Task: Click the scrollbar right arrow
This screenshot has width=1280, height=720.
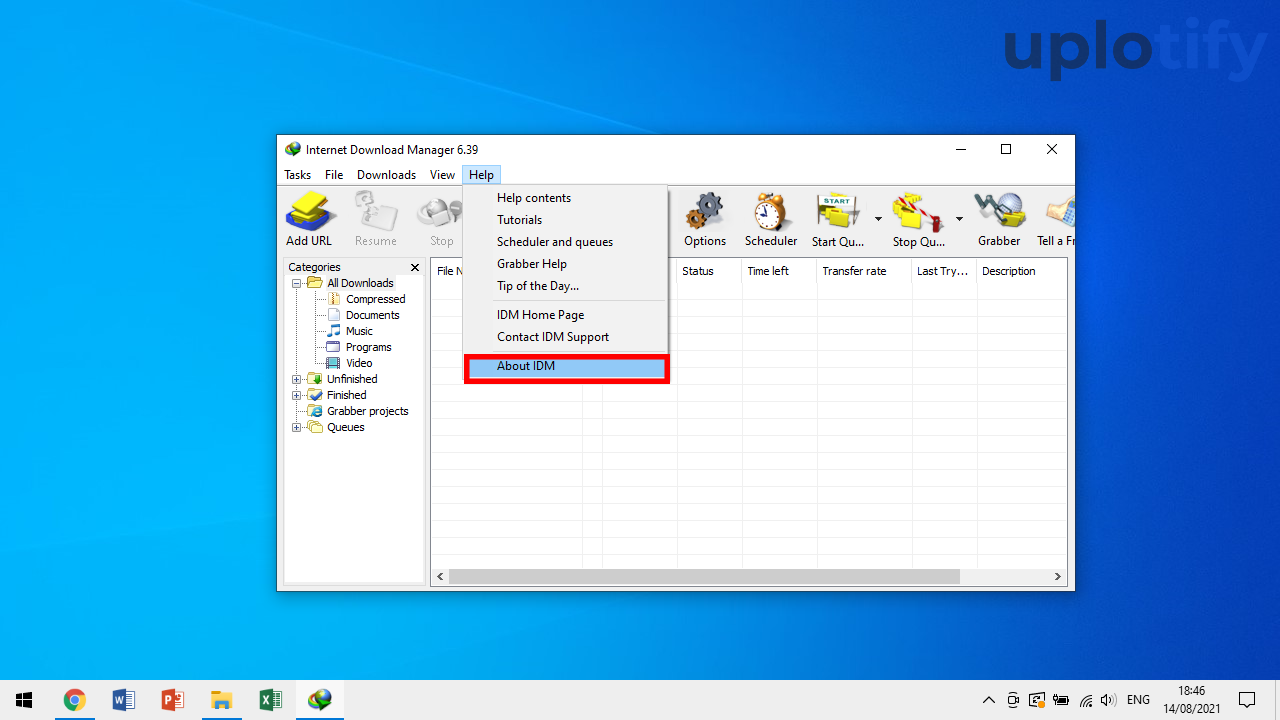Action: 1057,577
